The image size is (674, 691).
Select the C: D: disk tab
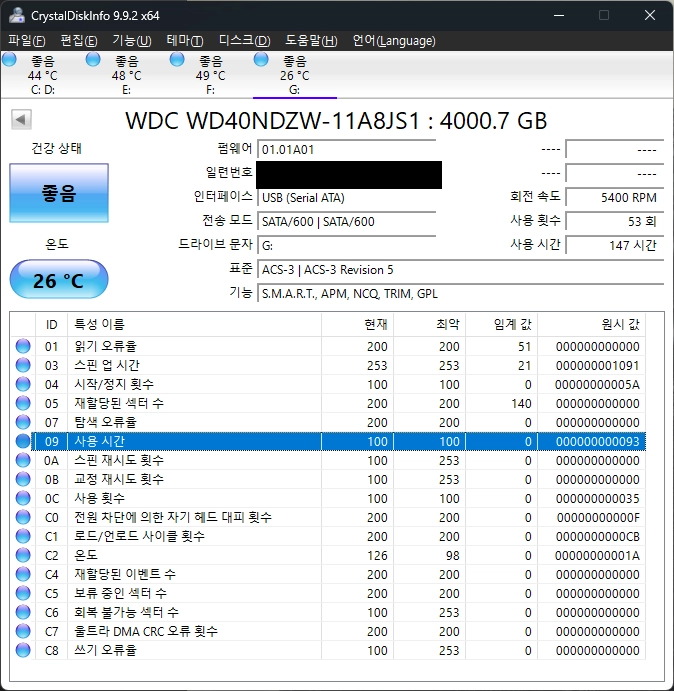43,75
